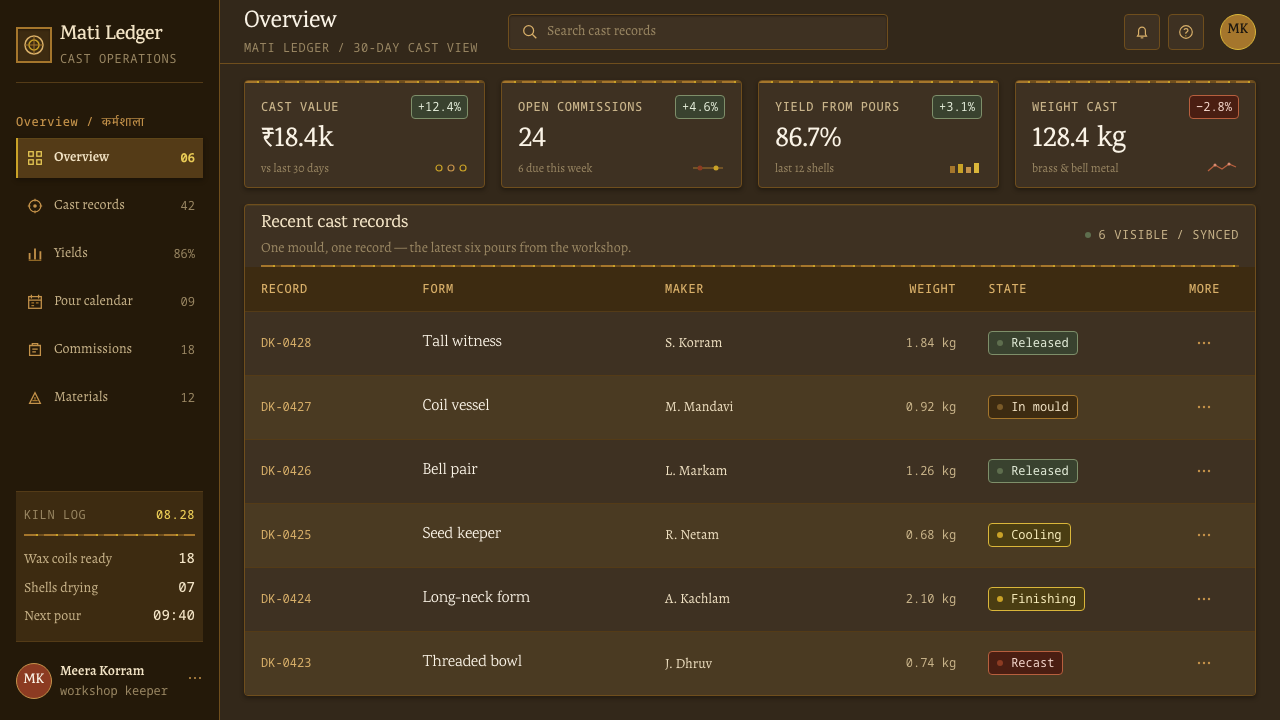Sort table by Maker column header
The width and height of the screenshot is (1280, 720).
684,289
